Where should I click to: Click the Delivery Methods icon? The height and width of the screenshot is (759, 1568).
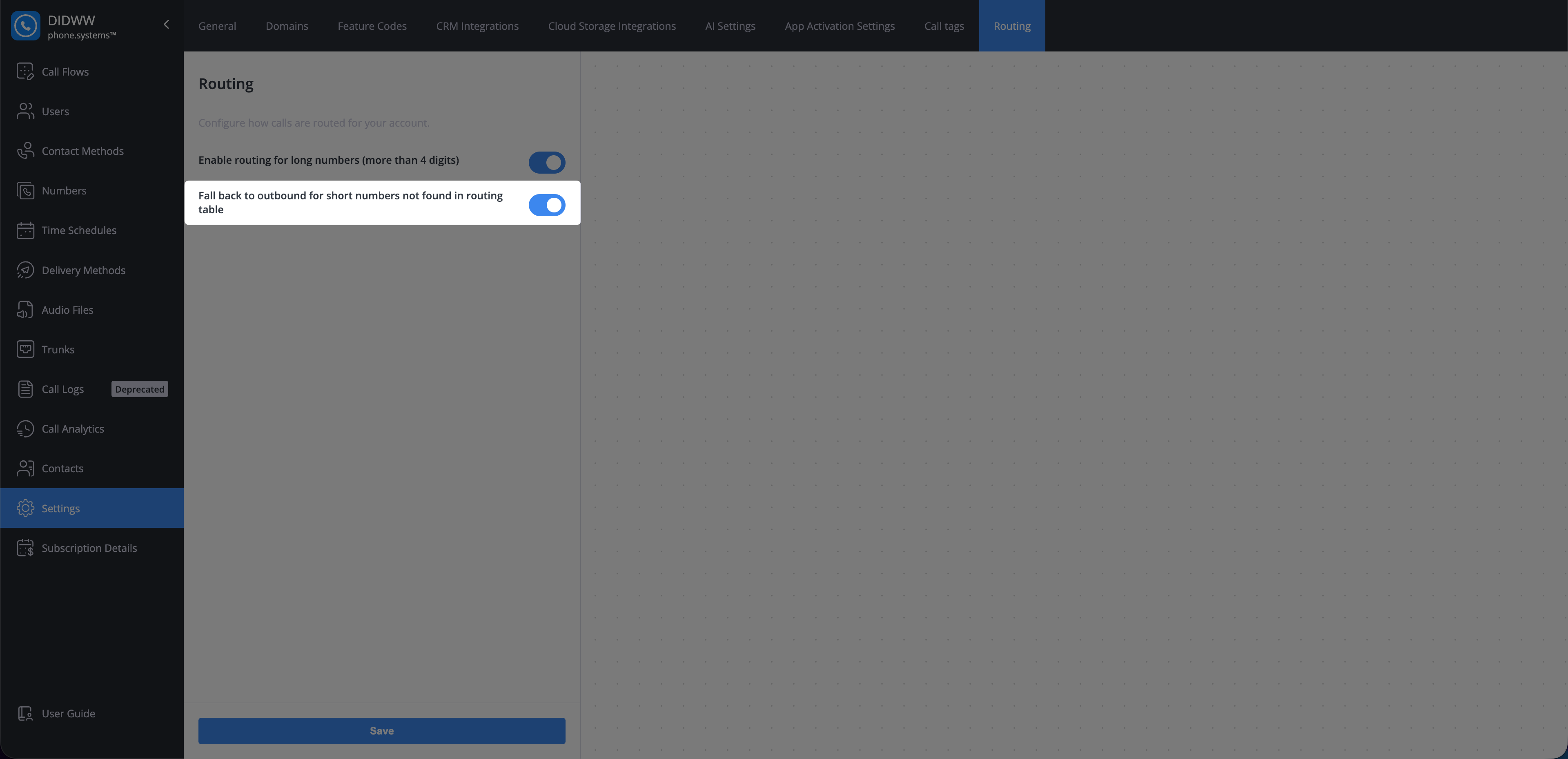click(x=25, y=270)
